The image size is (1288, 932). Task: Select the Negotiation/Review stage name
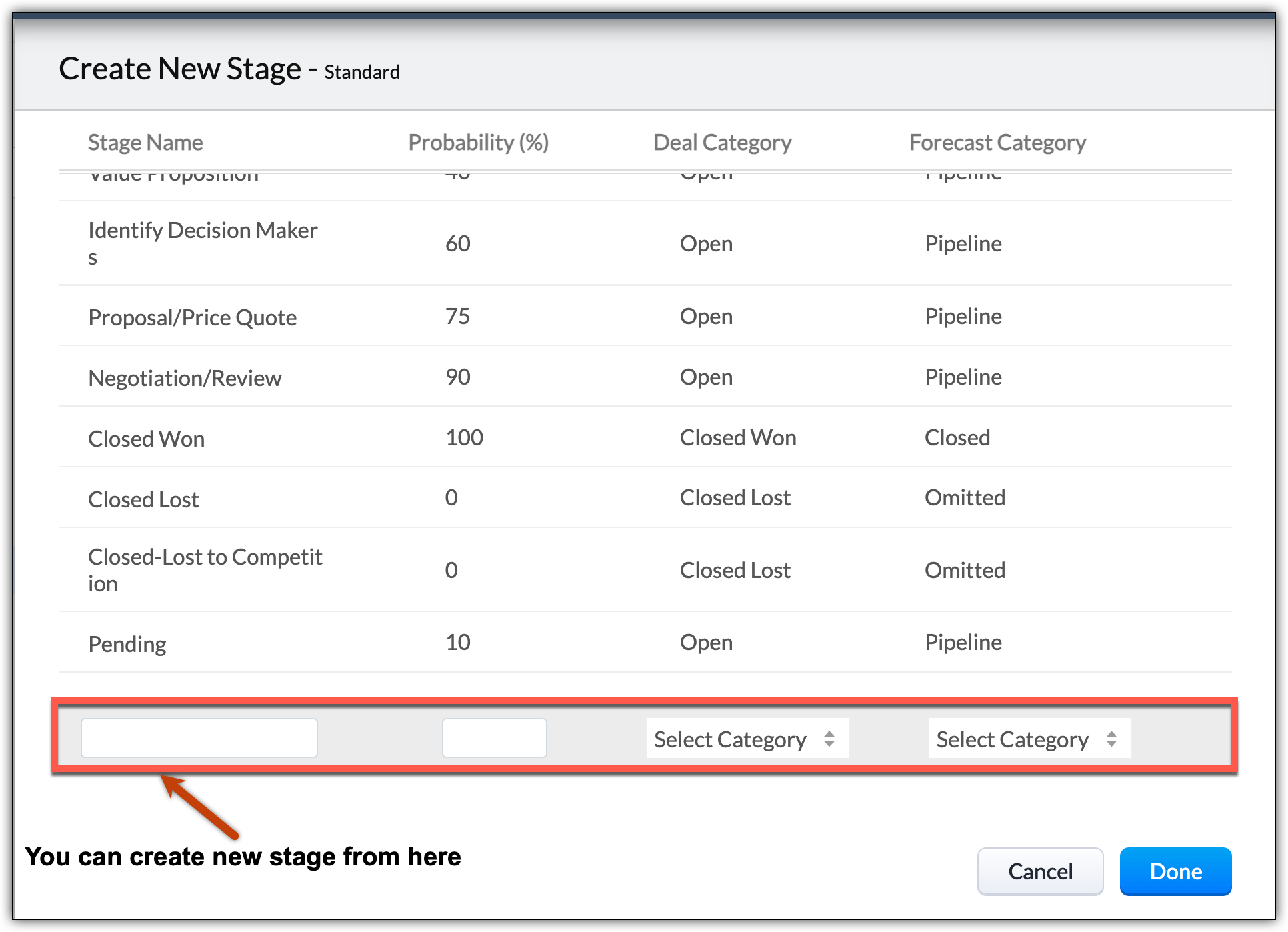pos(185,378)
